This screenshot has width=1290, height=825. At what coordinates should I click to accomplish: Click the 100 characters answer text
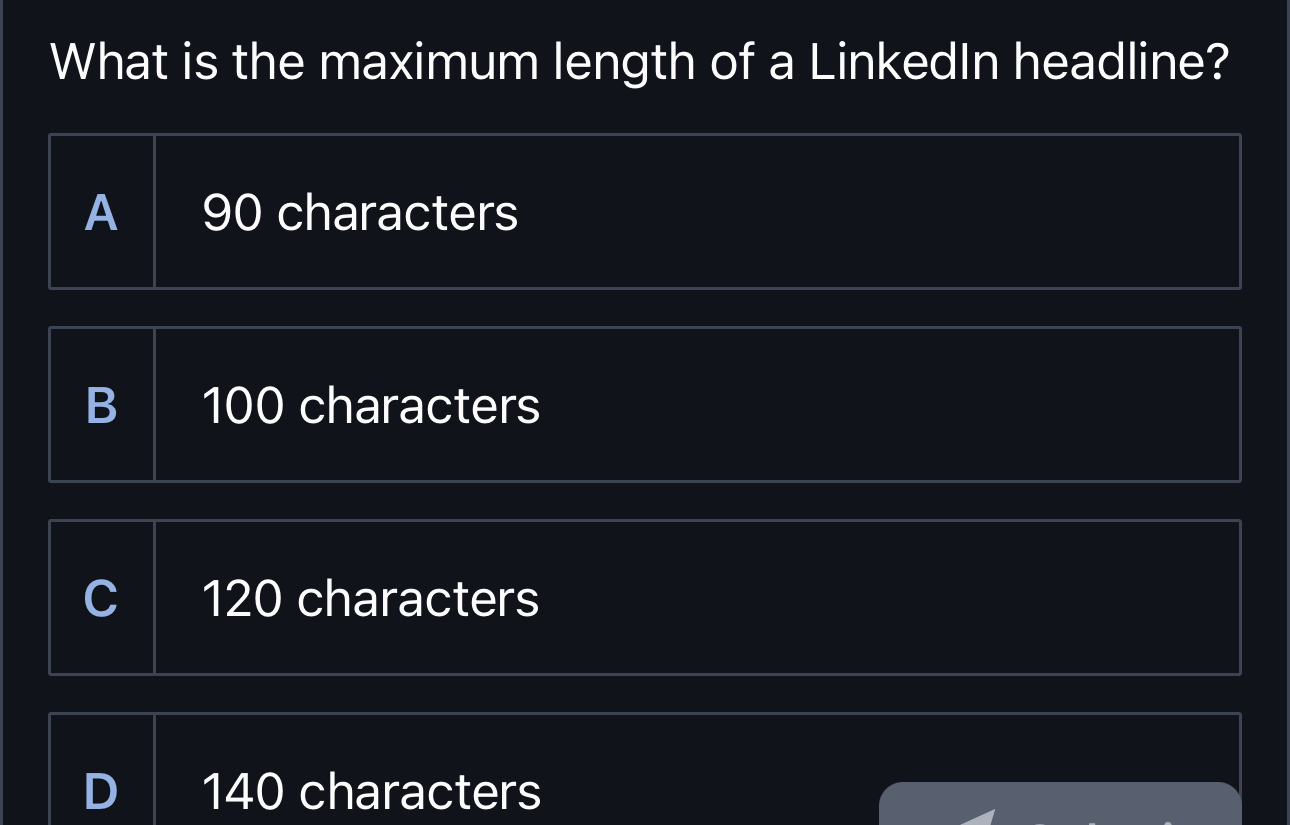point(370,405)
